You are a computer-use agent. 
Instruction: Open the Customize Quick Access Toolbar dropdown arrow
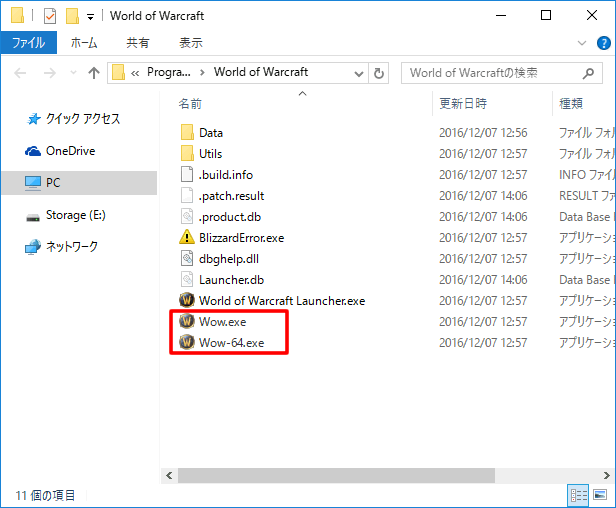click(x=90, y=17)
